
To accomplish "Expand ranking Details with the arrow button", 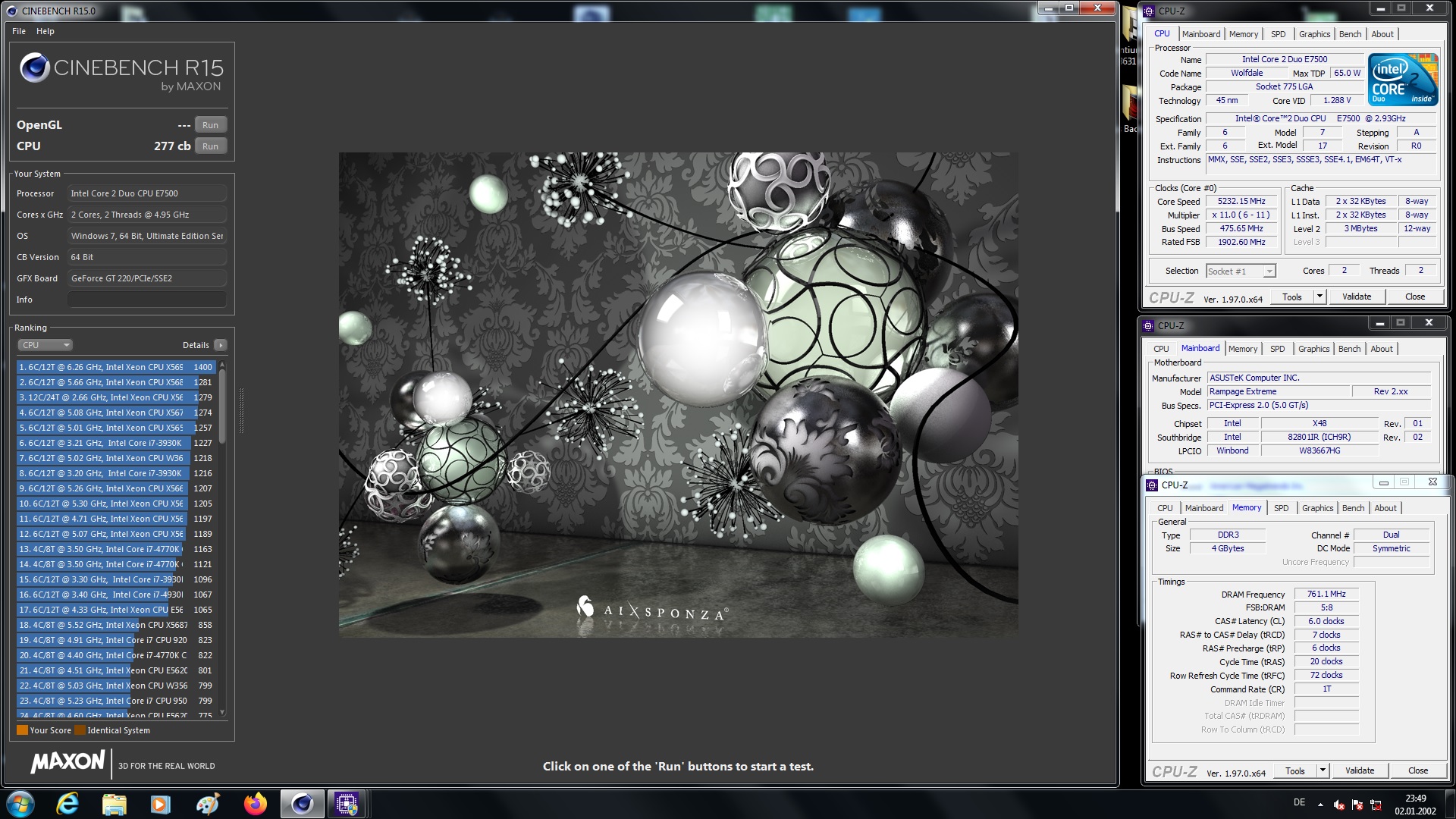I will tap(221, 345).
